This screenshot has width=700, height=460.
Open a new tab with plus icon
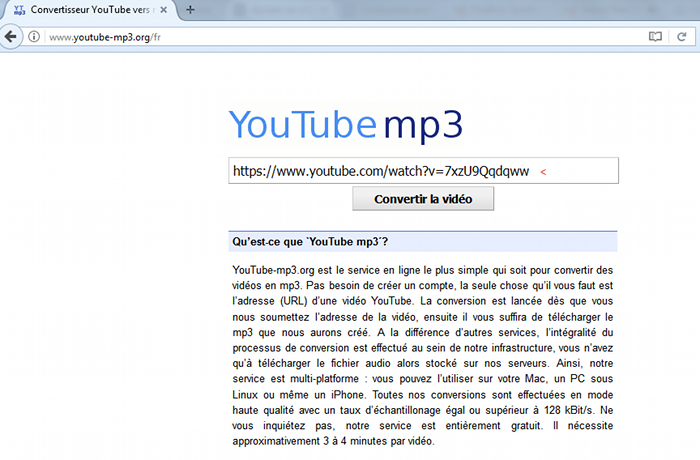190,9
